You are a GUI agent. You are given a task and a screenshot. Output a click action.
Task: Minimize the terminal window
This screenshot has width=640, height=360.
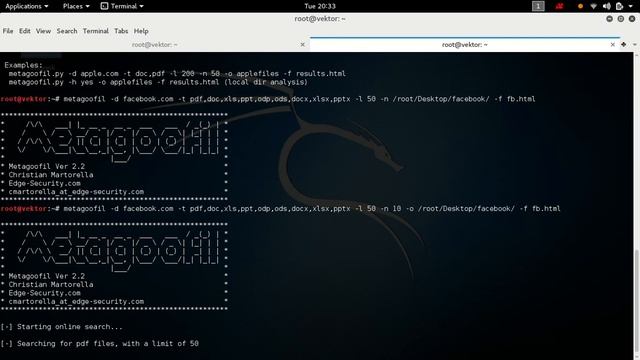(x=609, y=19)
